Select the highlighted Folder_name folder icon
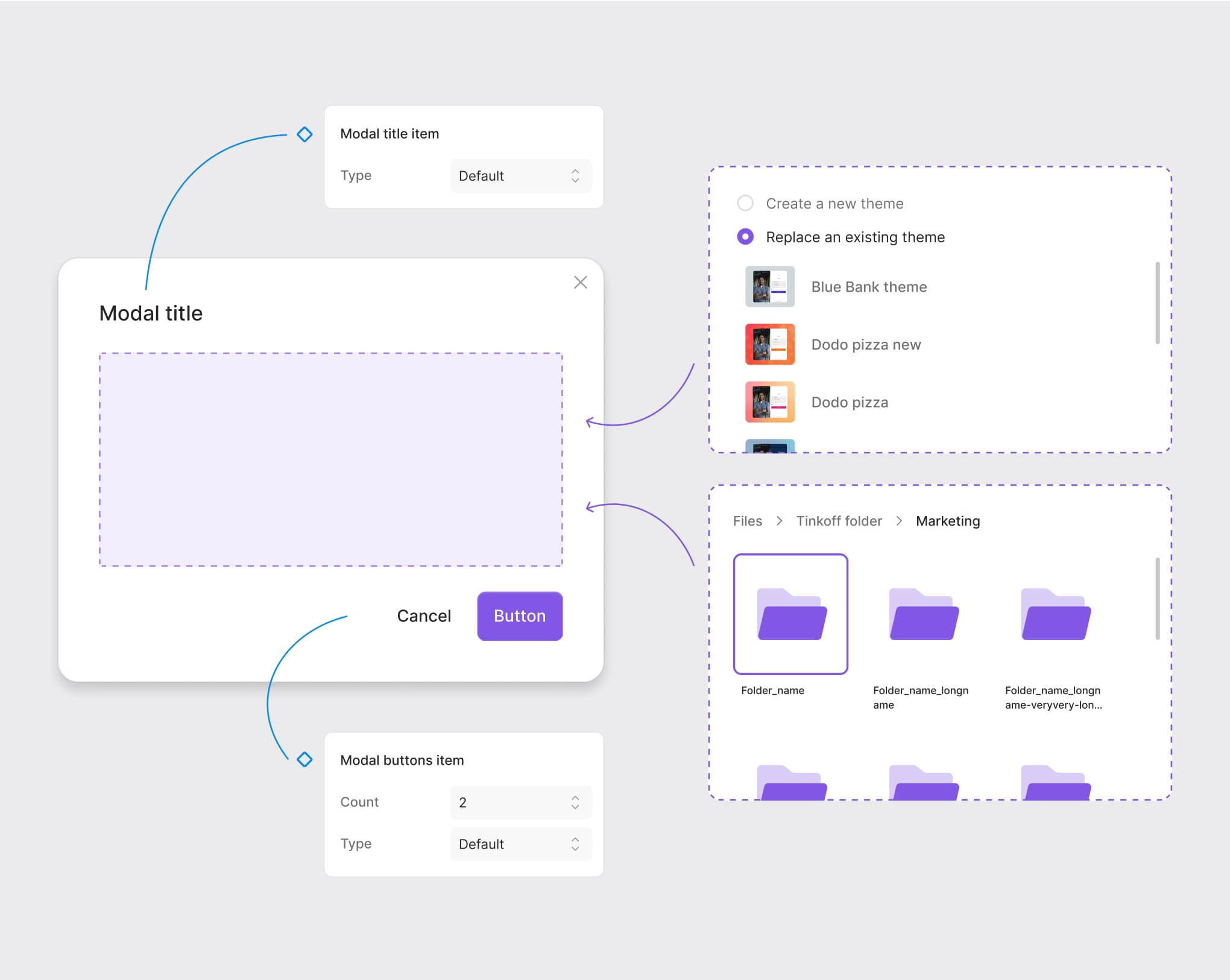Image resolution: width=1230 pixels, height=980 pixels. tap(790, 614)
